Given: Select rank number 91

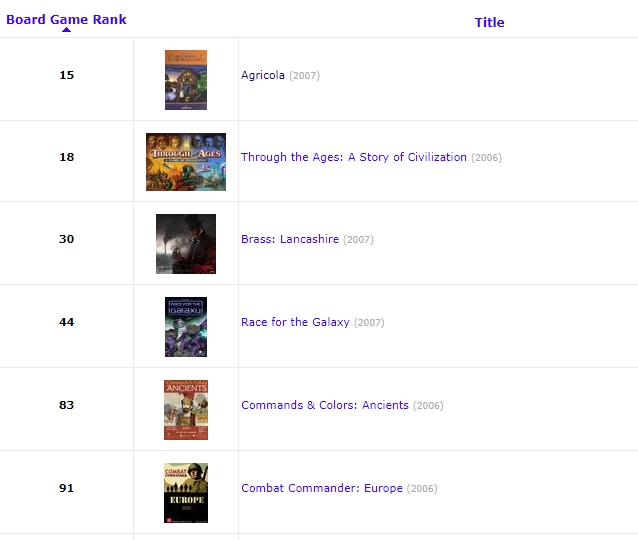Looking at the screenshot, I should tap(67, 488).
